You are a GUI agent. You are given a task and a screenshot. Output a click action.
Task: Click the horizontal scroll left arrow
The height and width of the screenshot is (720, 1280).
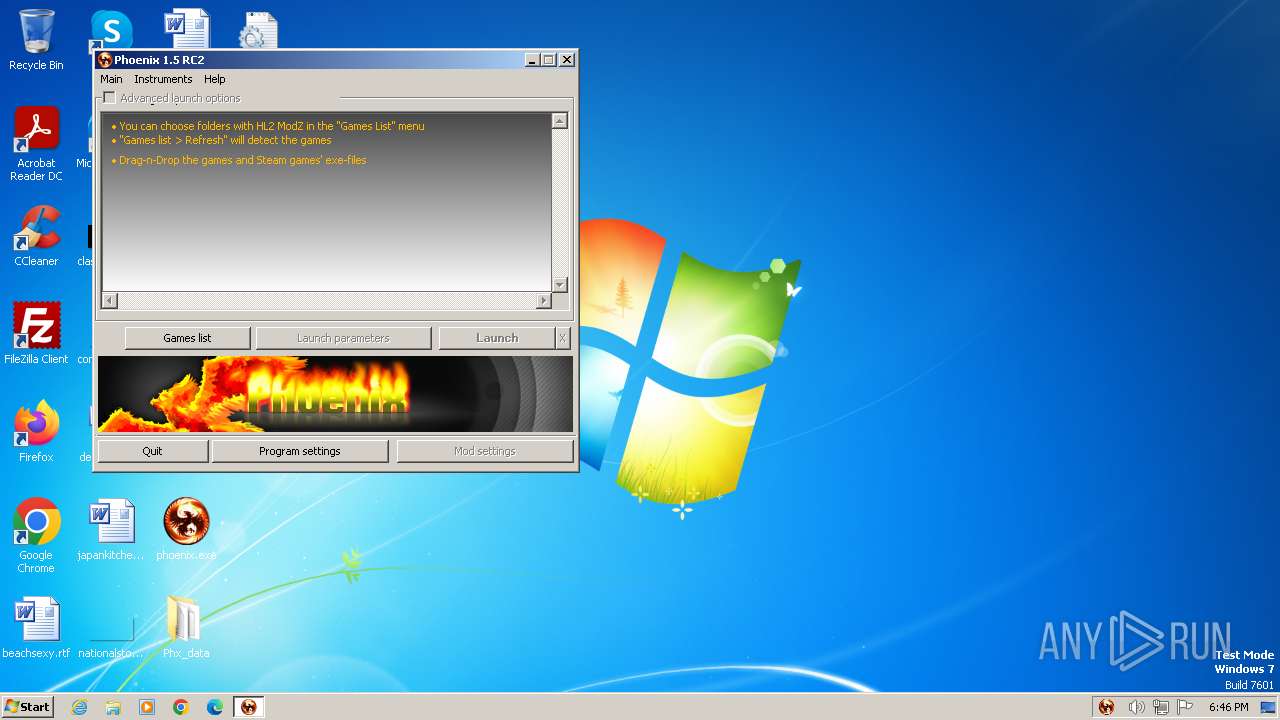[110, 300]
